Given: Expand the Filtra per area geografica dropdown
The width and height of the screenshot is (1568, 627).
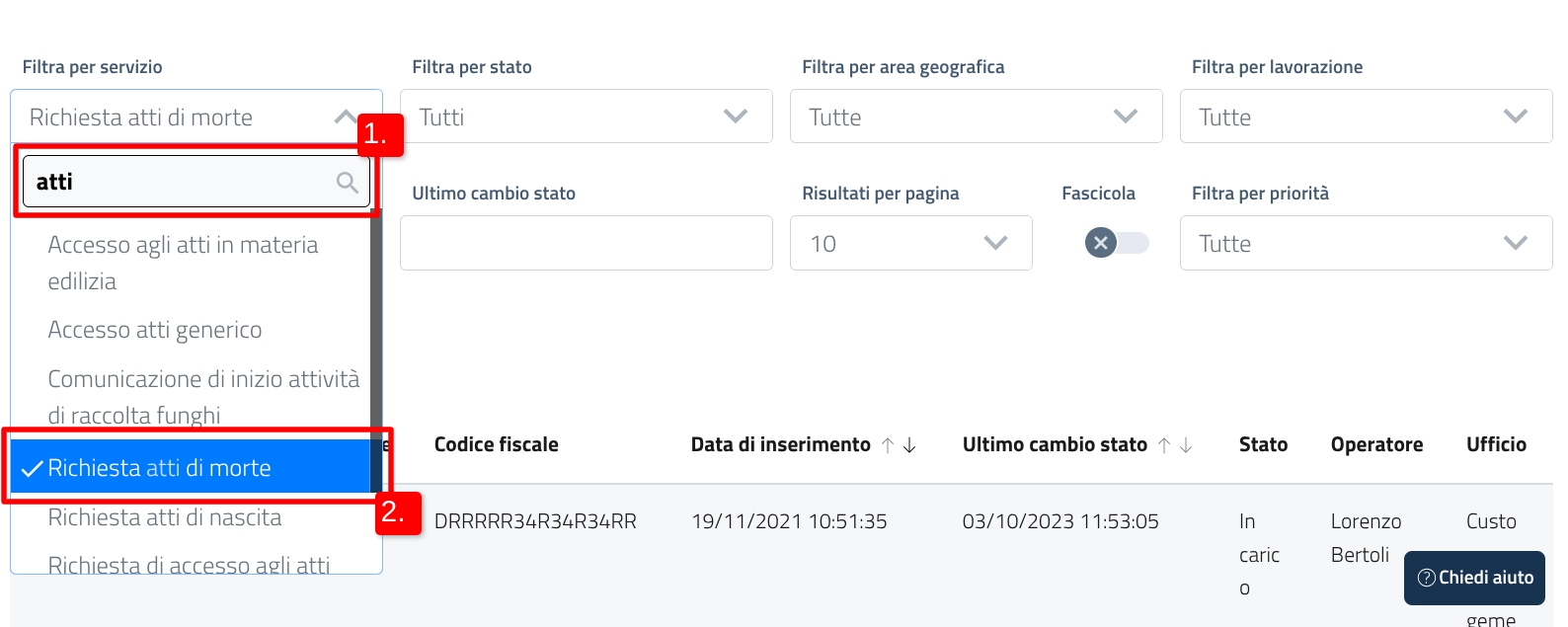Looking at the screenshot, I should [976, 117].
